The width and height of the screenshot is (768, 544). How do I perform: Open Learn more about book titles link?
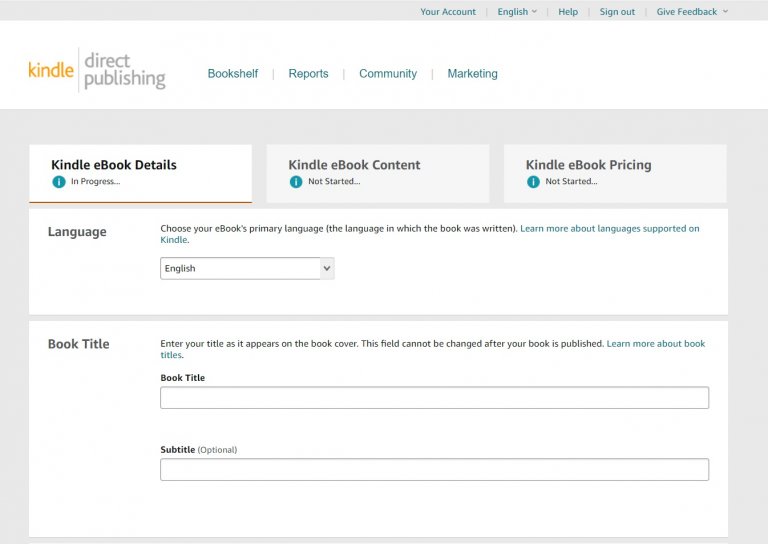pyautogui.click(x=655, y=344)
